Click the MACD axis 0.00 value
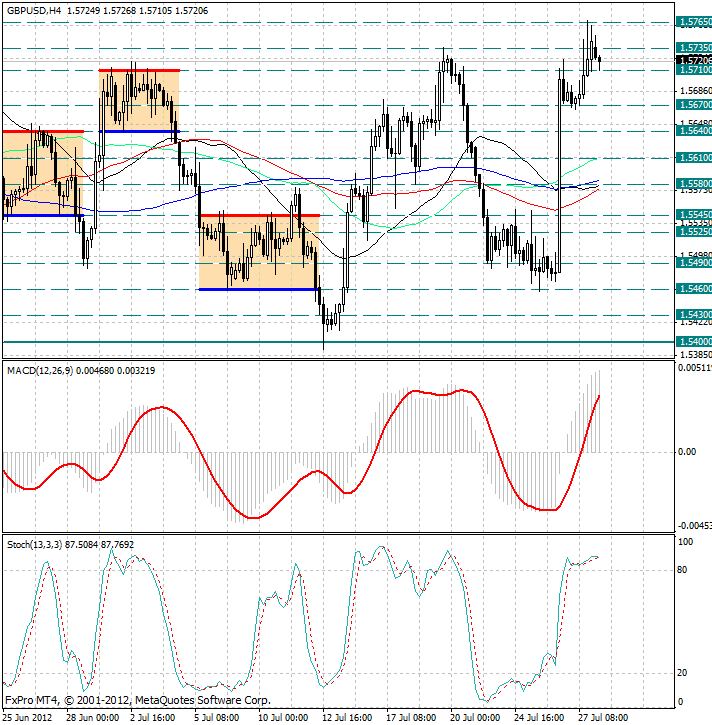 point(687,452)
